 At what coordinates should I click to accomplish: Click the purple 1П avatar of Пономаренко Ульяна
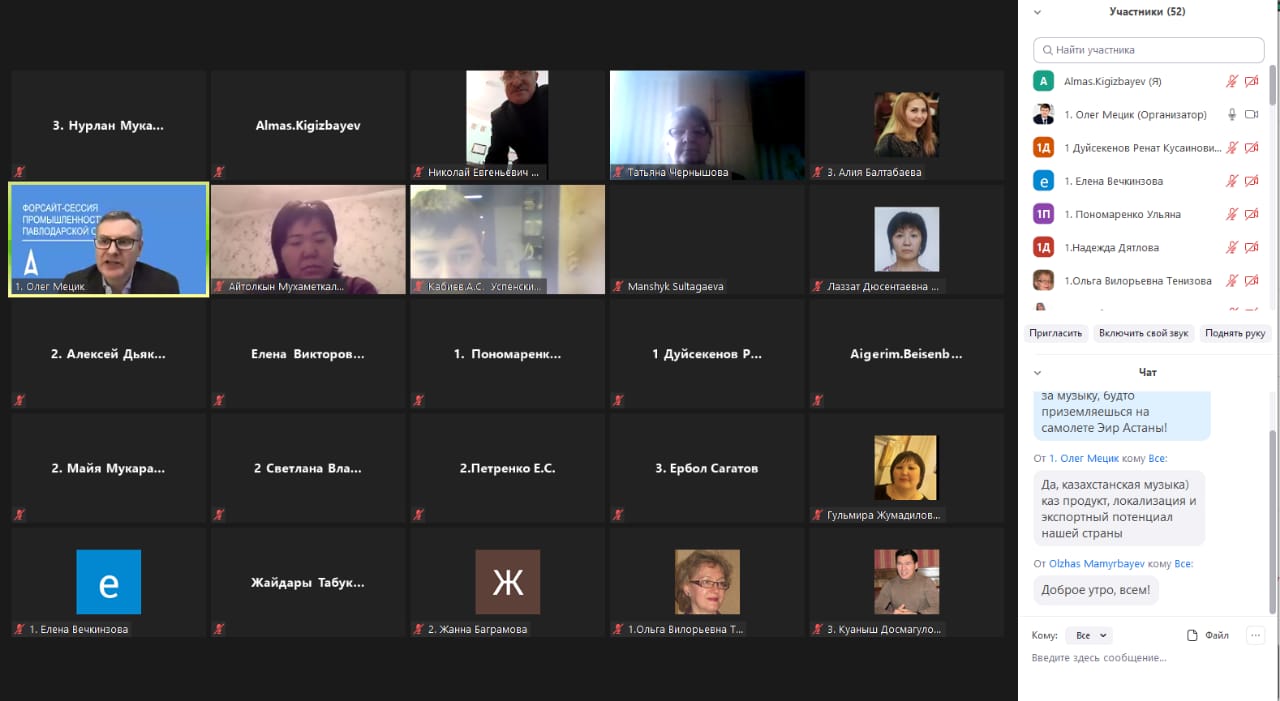click(x=1043, y=214)
